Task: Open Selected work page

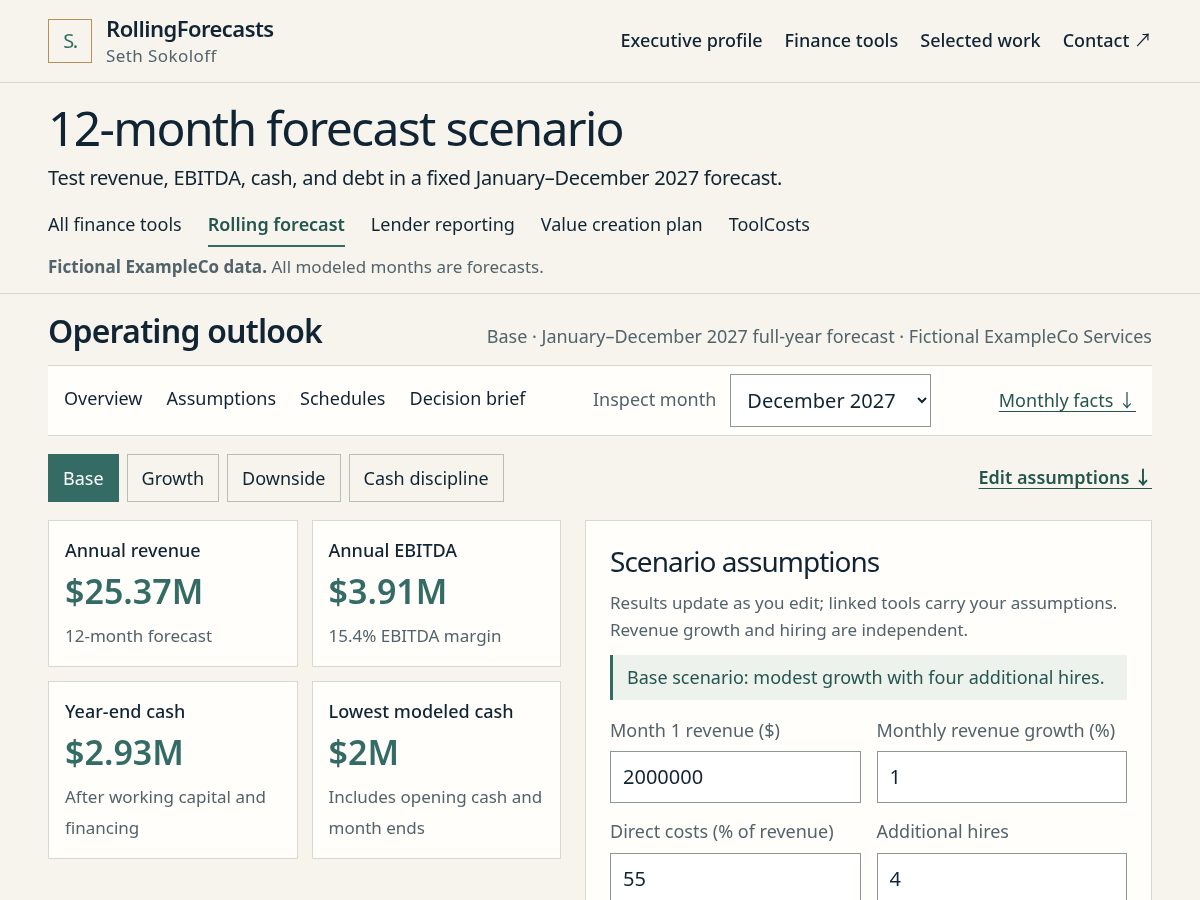Action: tap(980, 41)
